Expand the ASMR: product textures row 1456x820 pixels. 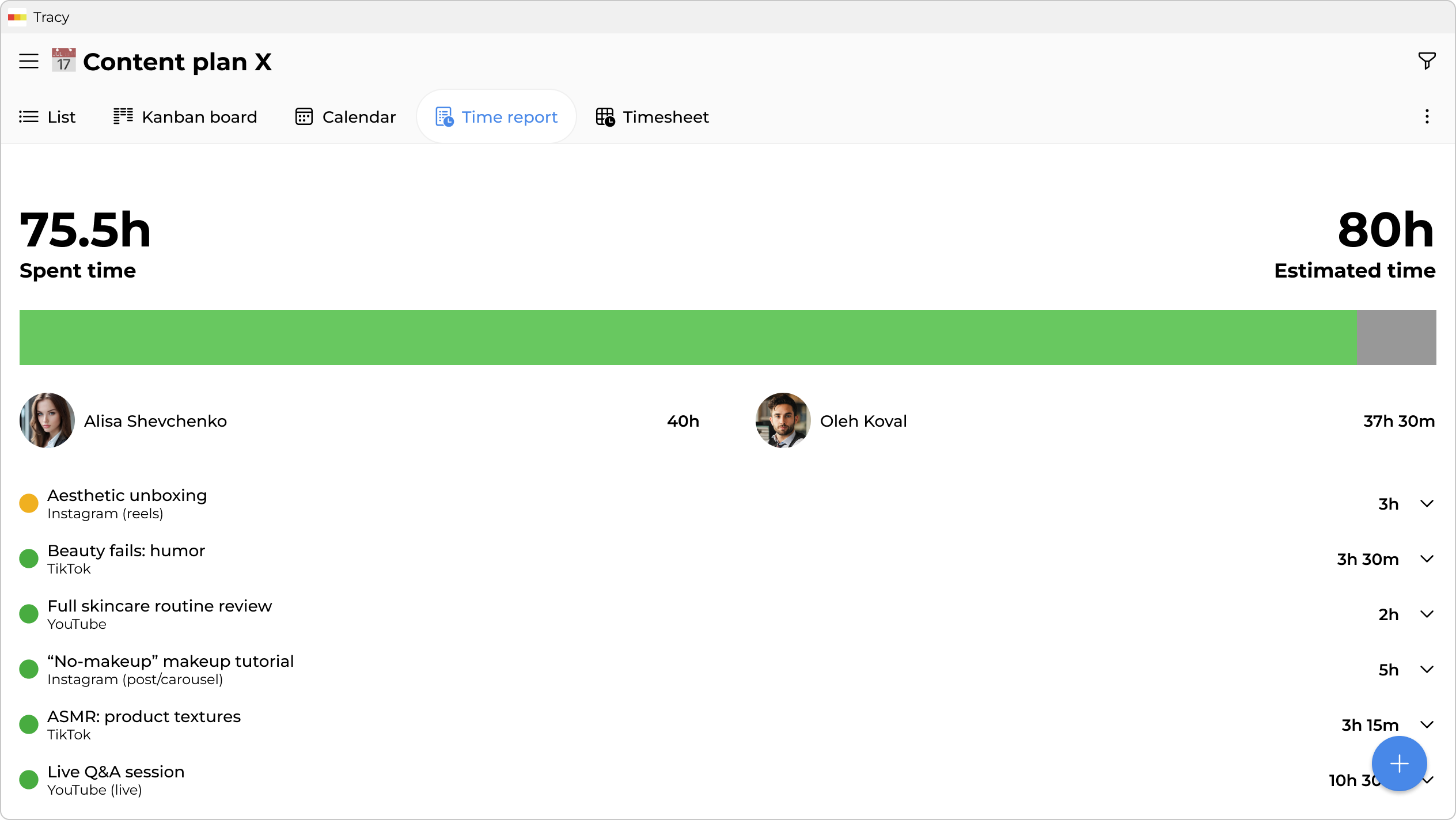coord(1427,724)
